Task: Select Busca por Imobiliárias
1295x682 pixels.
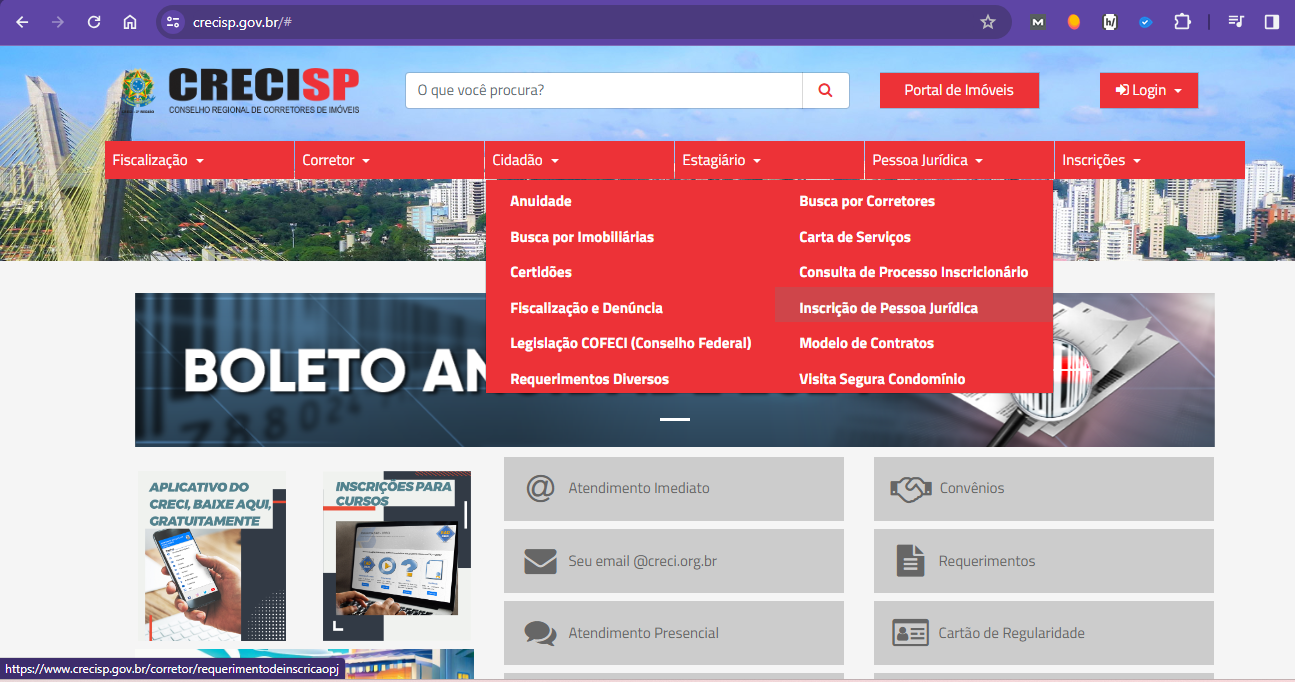Action: [x=582, y=237]
